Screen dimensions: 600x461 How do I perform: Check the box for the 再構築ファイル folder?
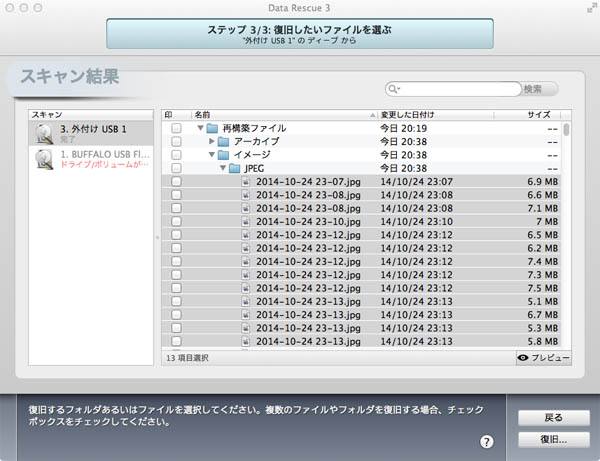pos(176,129)
